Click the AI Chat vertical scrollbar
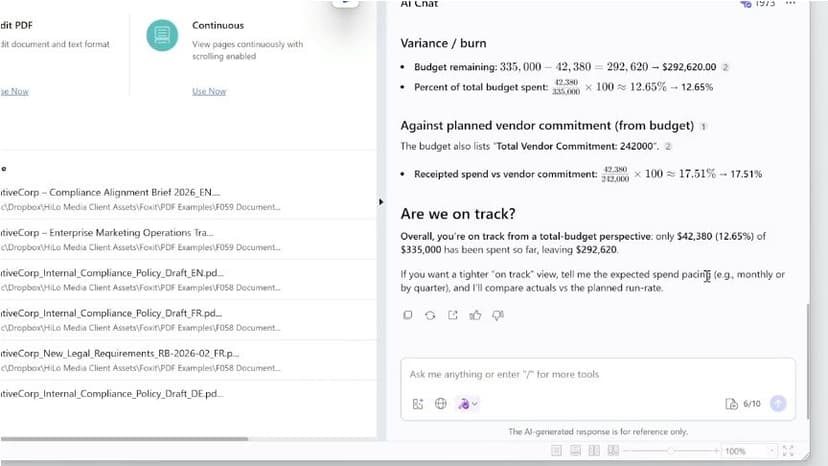This screenshot has width=828, height=466. click(x=806, y=362)
